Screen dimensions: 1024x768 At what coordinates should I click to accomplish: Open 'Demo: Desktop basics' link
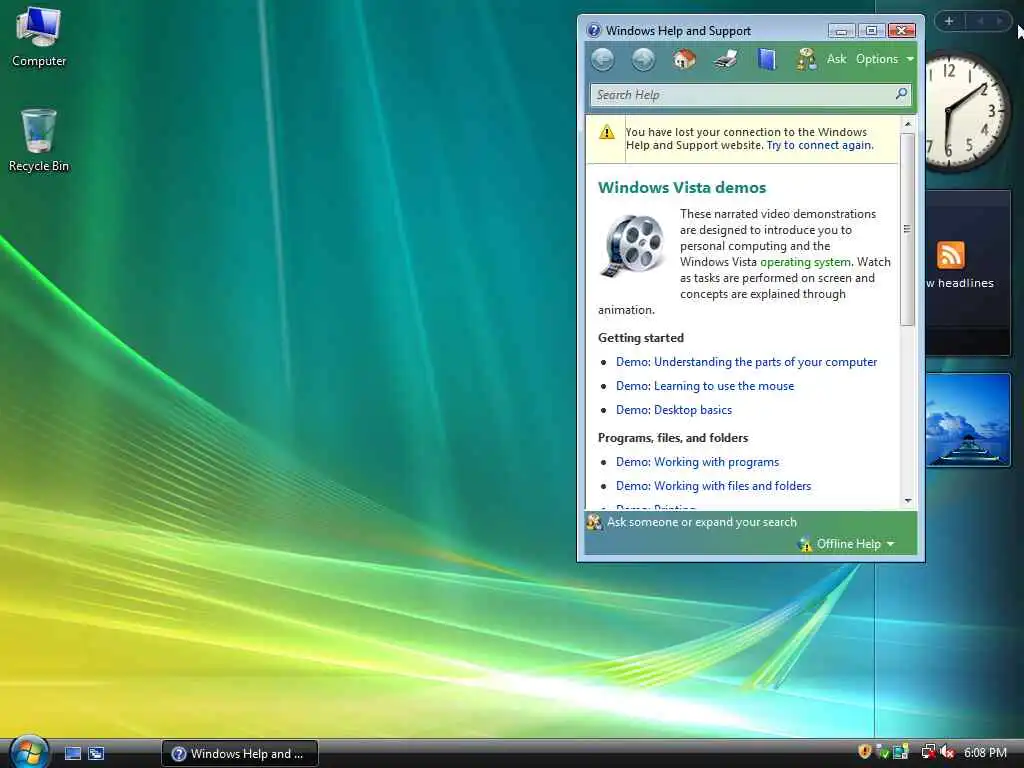point(674,410)
